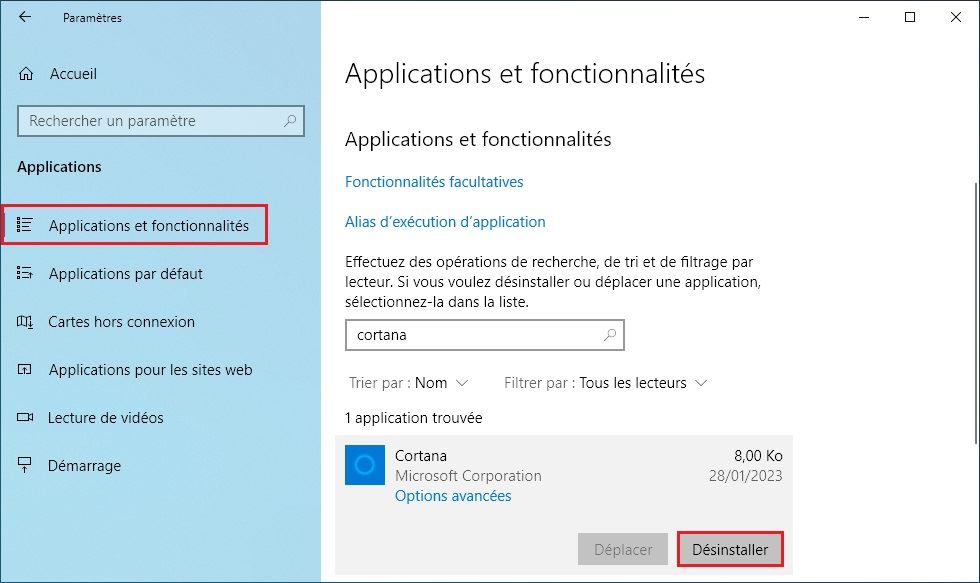Select the Applications et fonctionnalités list icon

tap(24, 224)
